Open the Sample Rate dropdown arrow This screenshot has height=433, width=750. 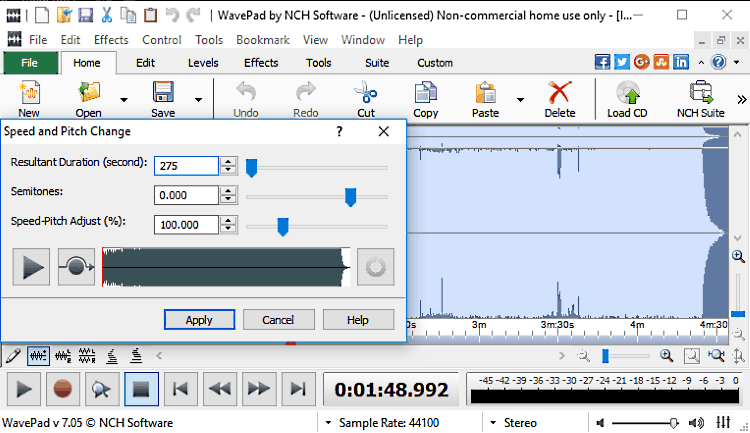click(328, 423)
